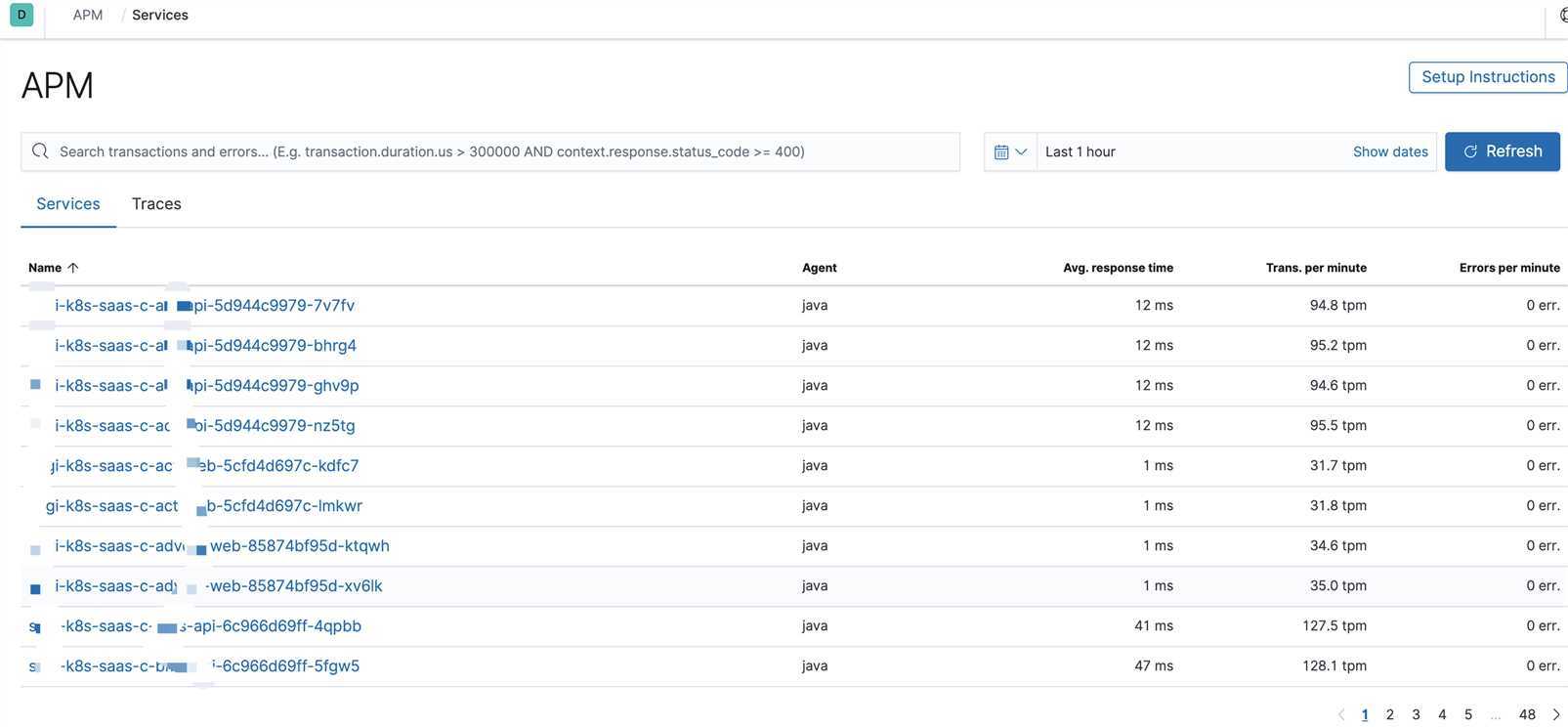Click 35.0 tpm value
The image size is (1568, 727).
[x=1338, y=586]
